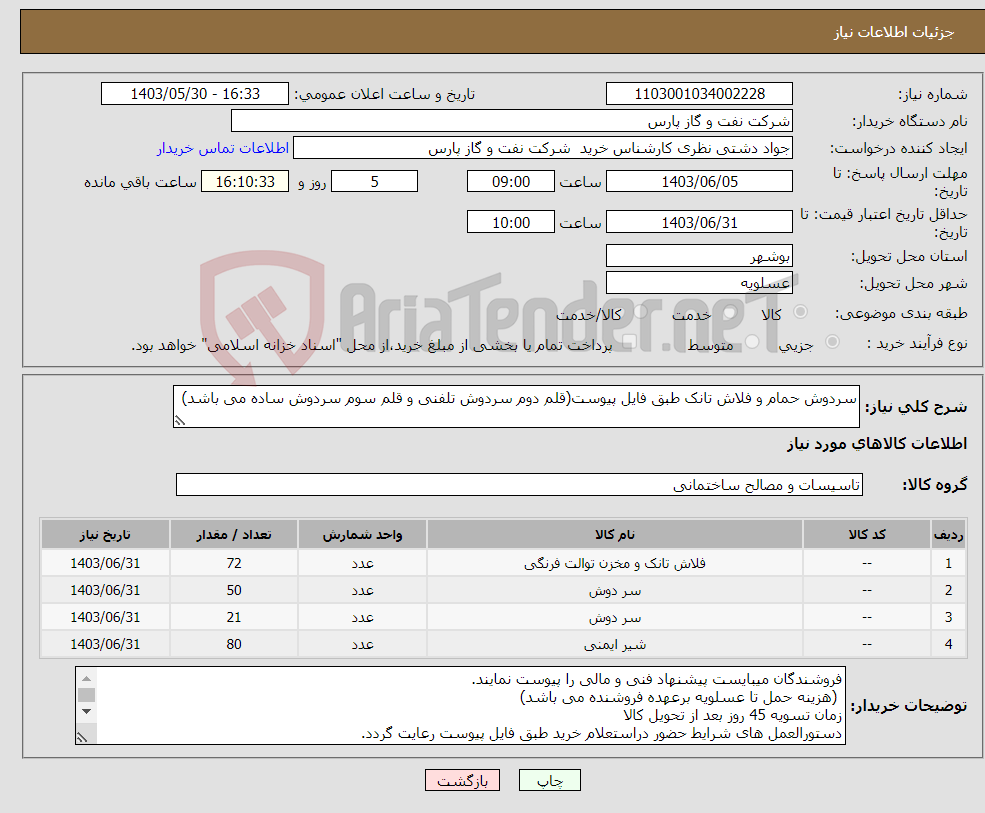The image size is (985, 813).
Task: Click the price validity time 10:00 field
Action: 511,222
